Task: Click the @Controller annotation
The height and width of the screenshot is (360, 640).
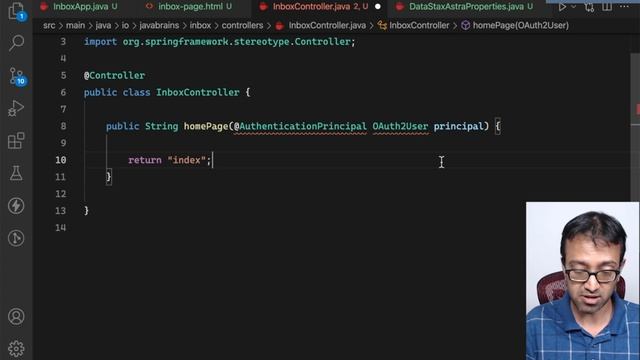Action: 114,76
